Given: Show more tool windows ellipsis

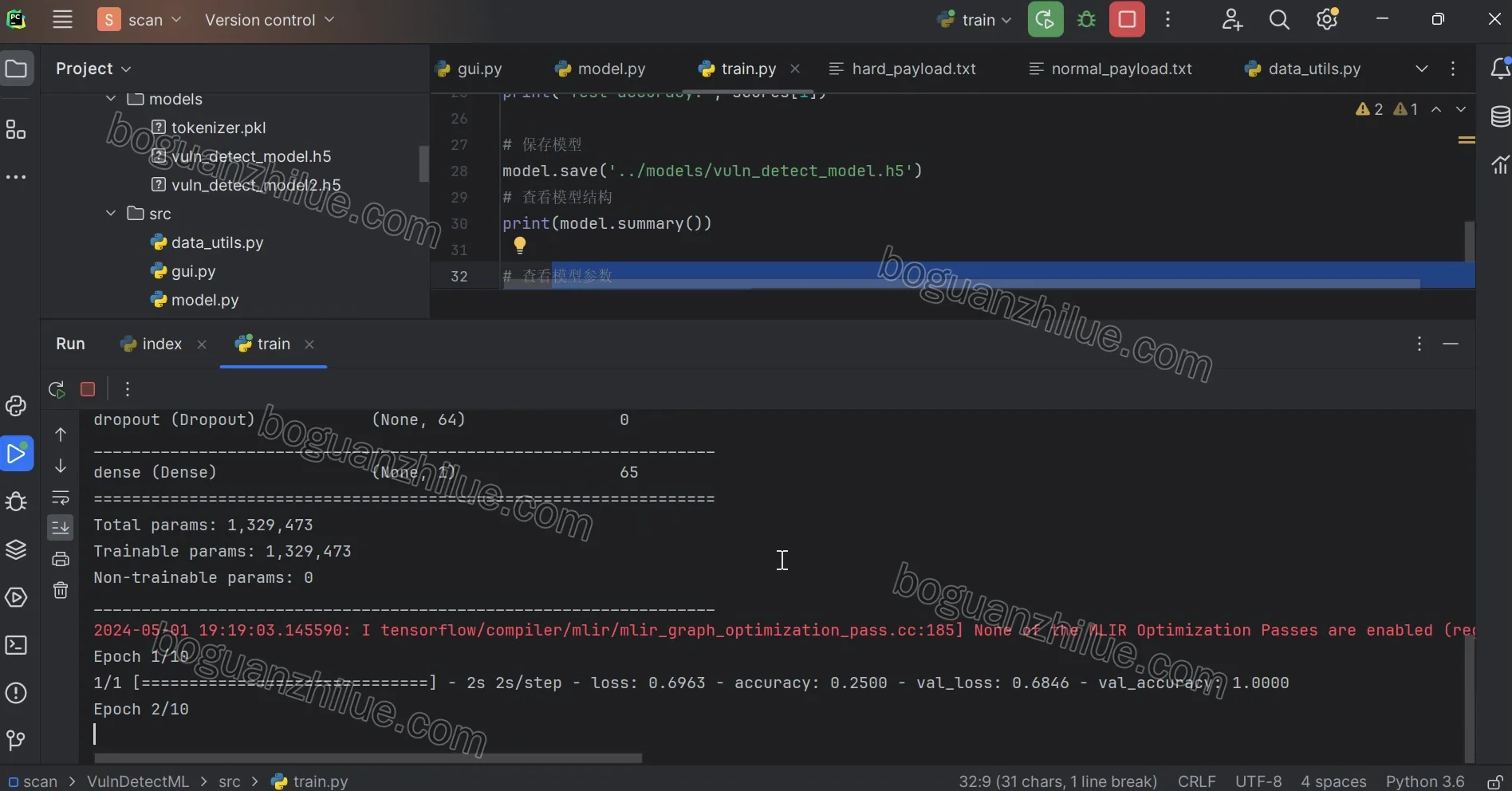Looking at the screenshot, I should (x=16, y=176).
